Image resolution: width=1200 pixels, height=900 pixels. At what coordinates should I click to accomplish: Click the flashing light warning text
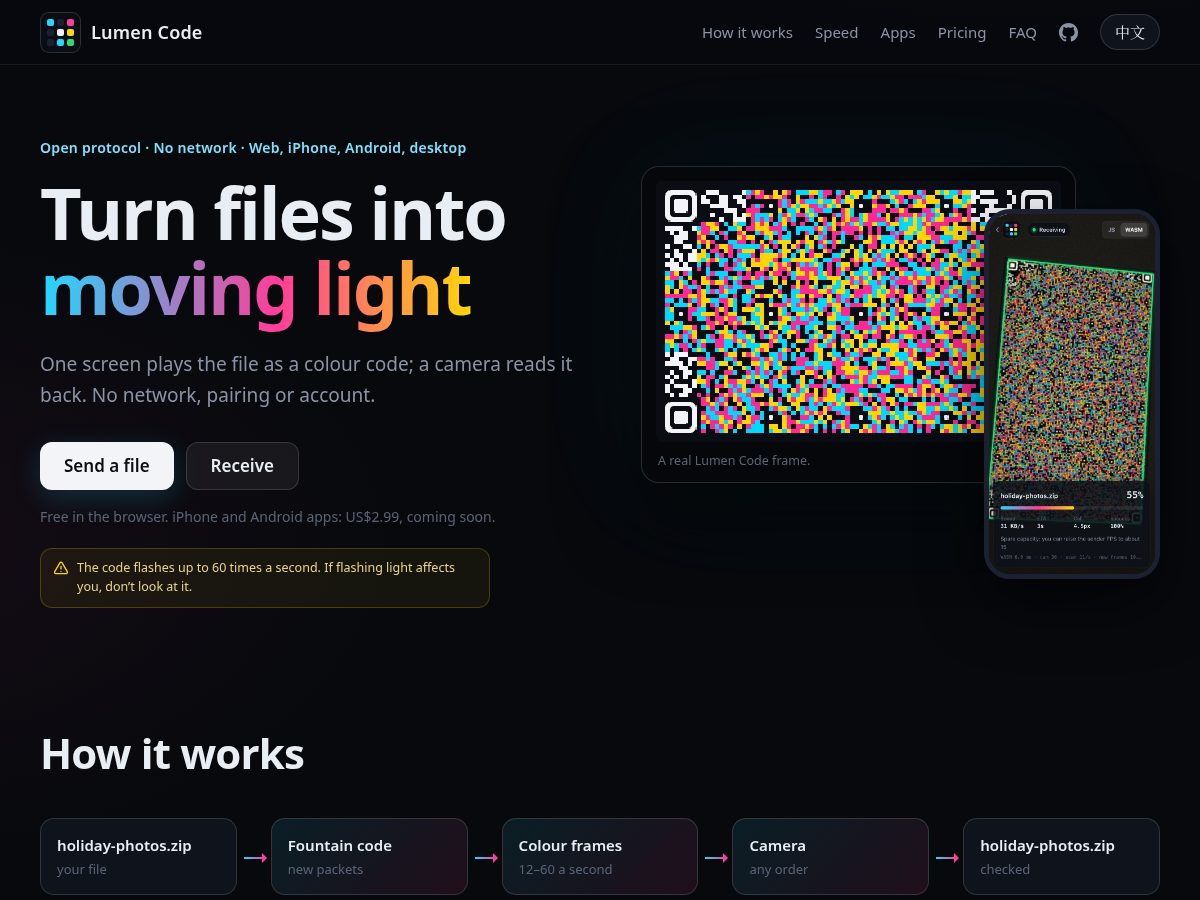pos(266,577)
